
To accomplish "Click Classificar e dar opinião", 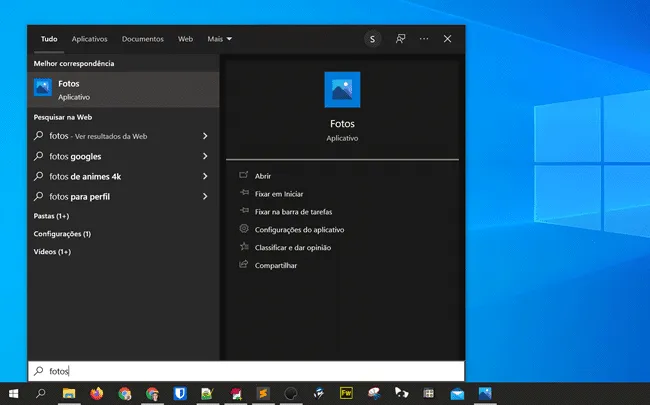I will 293,247.
